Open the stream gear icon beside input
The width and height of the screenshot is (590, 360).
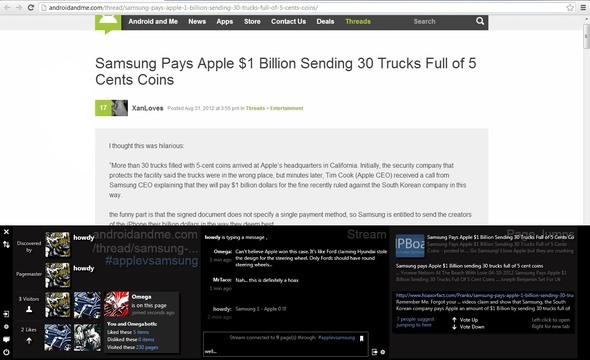(x=383, y=352)
